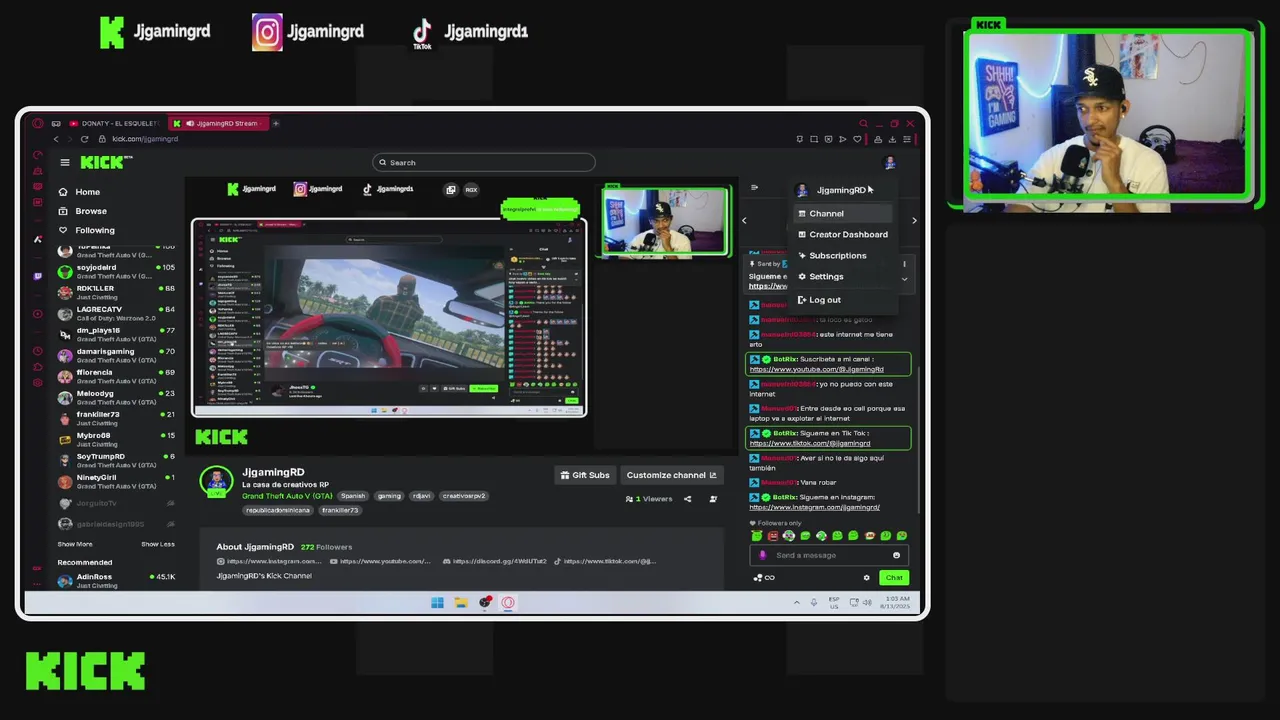The width and height of the screenshot is (1280, 720).
Task: Click the share icon under stream
Action: pyautogui.click(x=687, y=498)
